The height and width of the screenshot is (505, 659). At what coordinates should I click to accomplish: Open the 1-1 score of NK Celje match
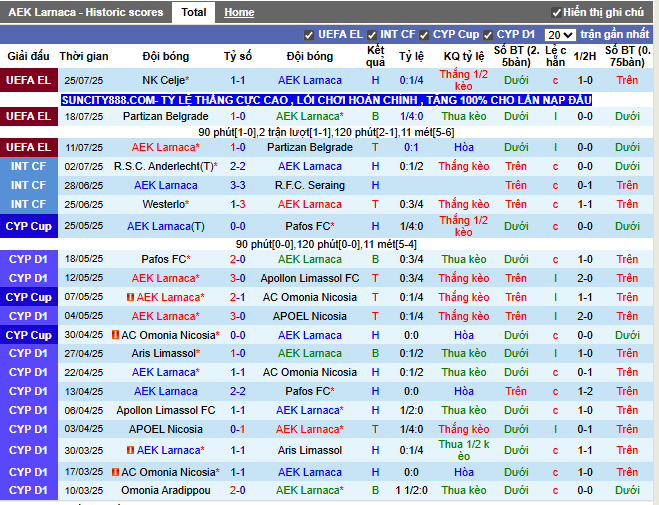237,80
